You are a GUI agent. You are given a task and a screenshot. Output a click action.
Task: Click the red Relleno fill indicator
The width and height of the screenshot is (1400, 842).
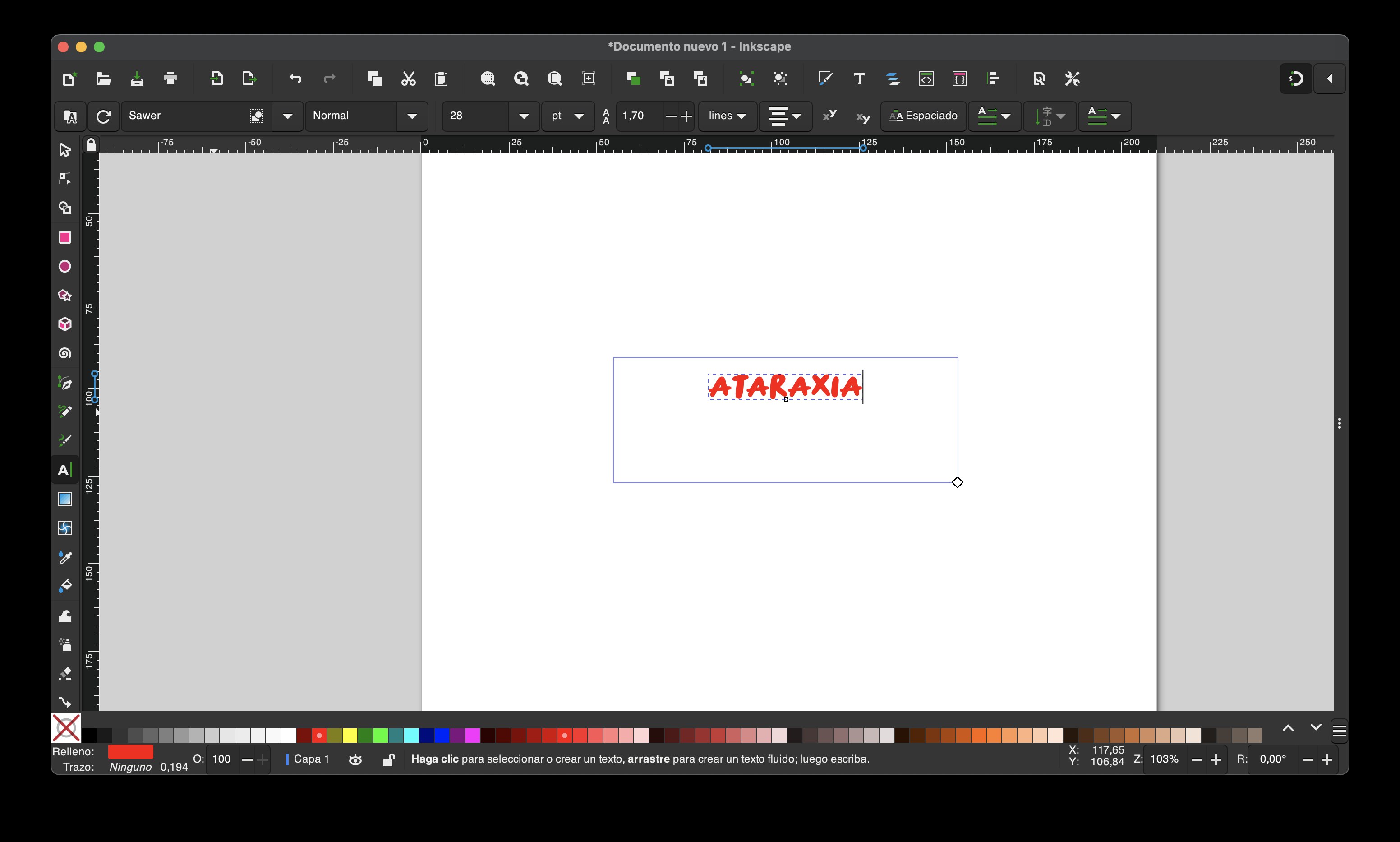click(x=130, y=752)
